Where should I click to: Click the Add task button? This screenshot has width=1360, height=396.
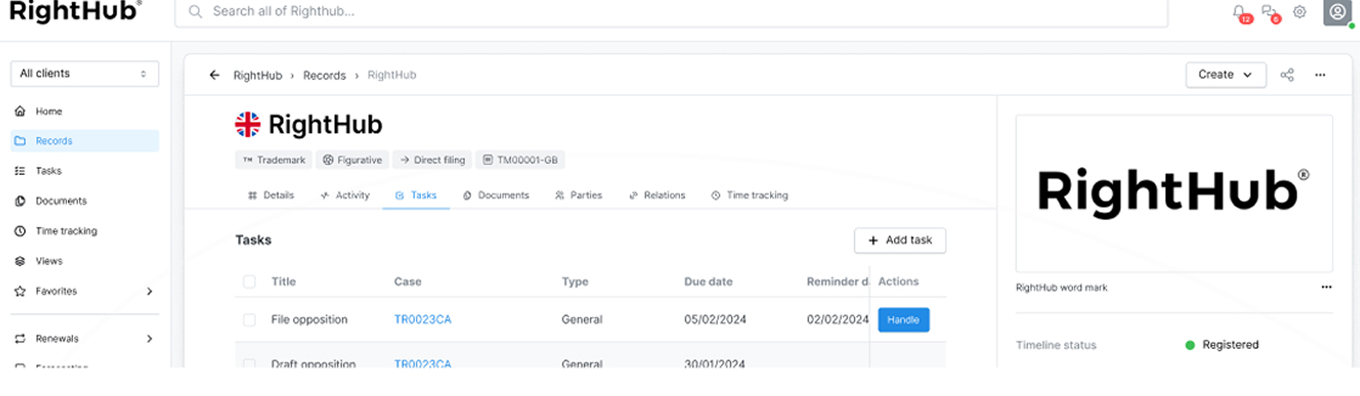click(900, 240)
